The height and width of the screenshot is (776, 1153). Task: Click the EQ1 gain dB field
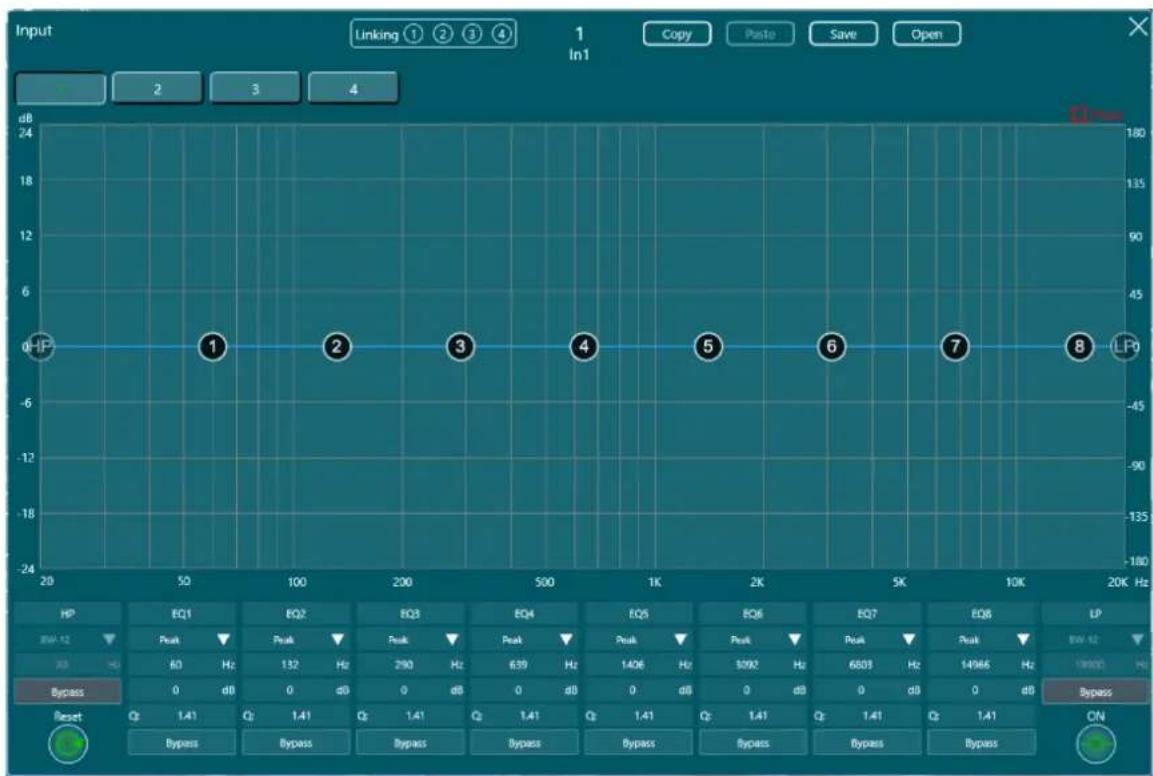click(182, 690)
